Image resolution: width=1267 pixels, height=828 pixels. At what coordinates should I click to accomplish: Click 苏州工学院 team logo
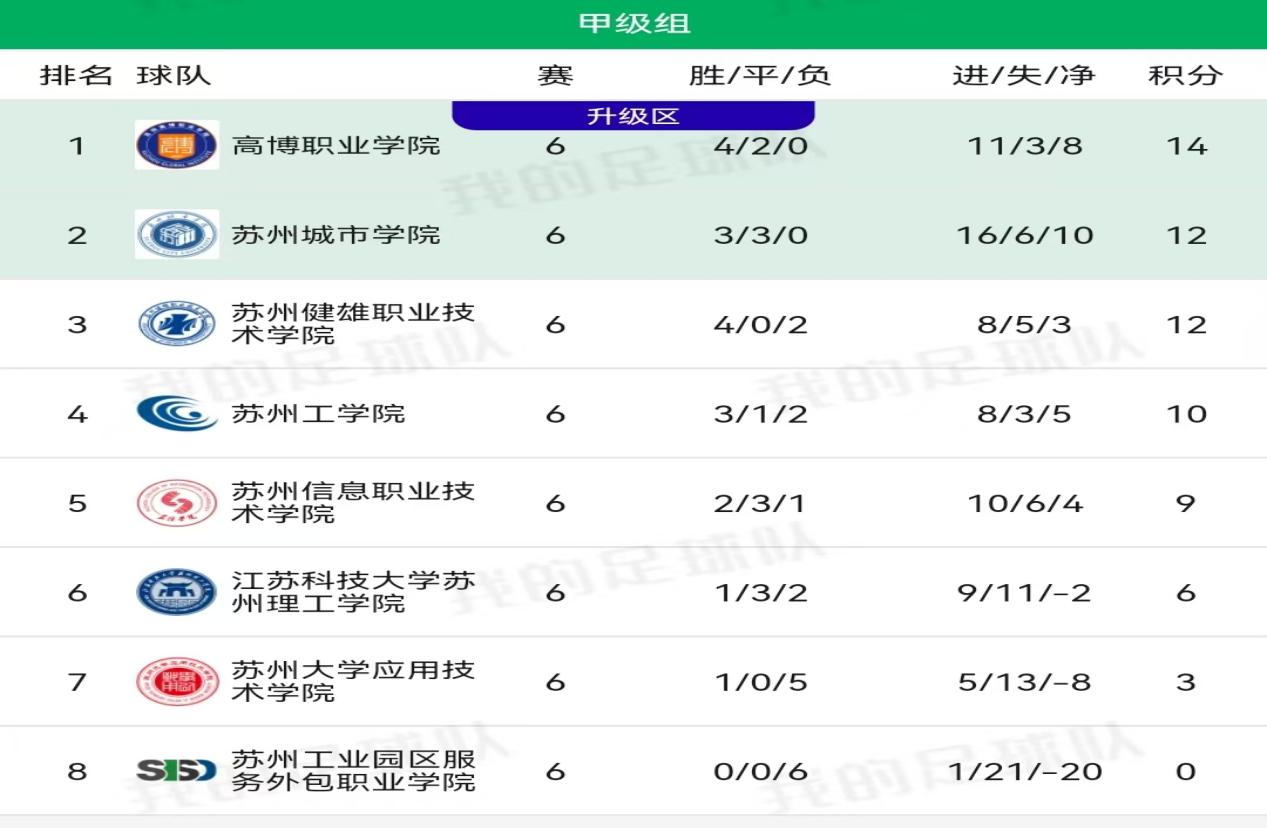click(x=177, y=413)
